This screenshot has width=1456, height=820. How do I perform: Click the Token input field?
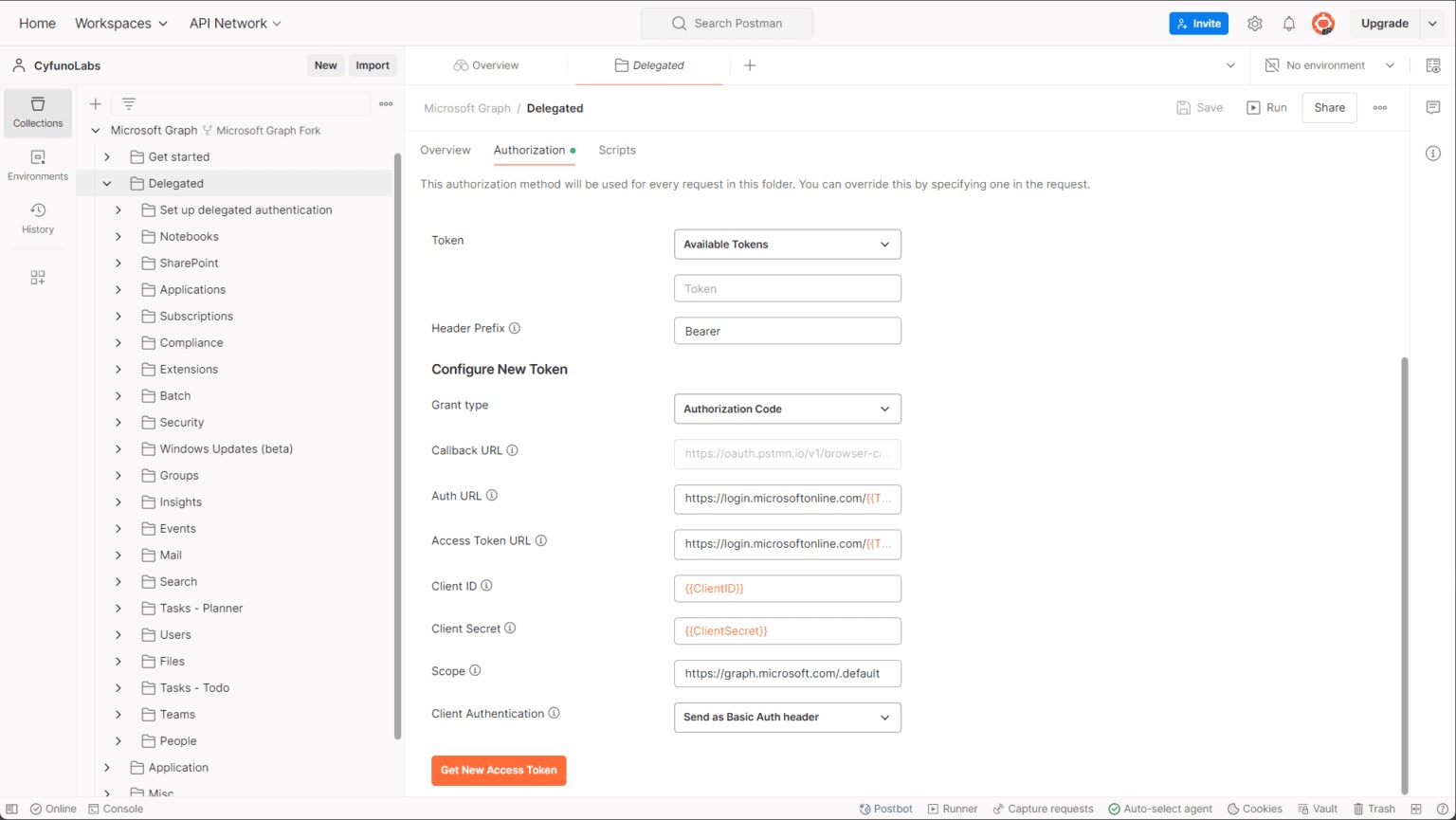pyautogui.click(x=788, y=289)
